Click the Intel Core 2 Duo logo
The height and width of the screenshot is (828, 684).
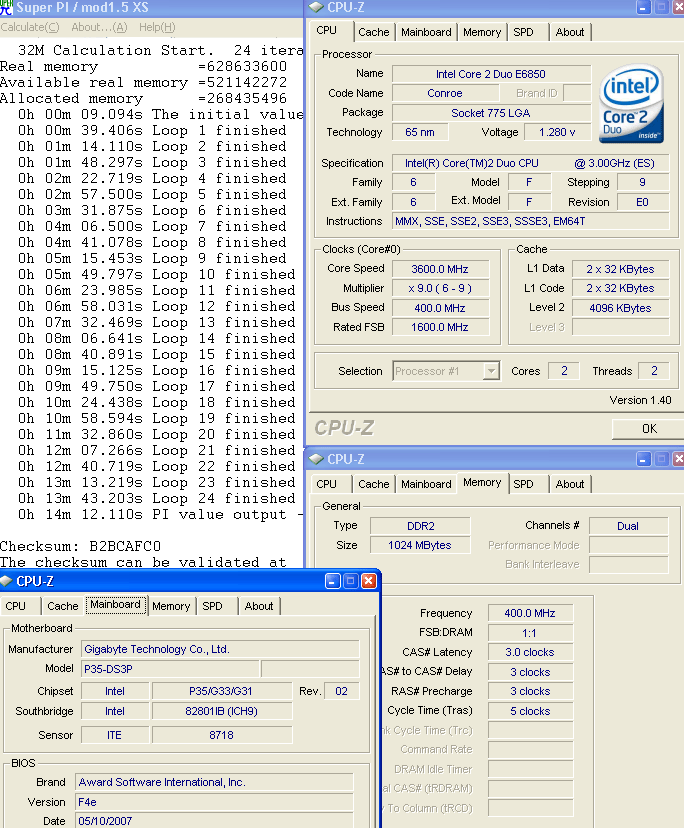[x=631, y=104]
